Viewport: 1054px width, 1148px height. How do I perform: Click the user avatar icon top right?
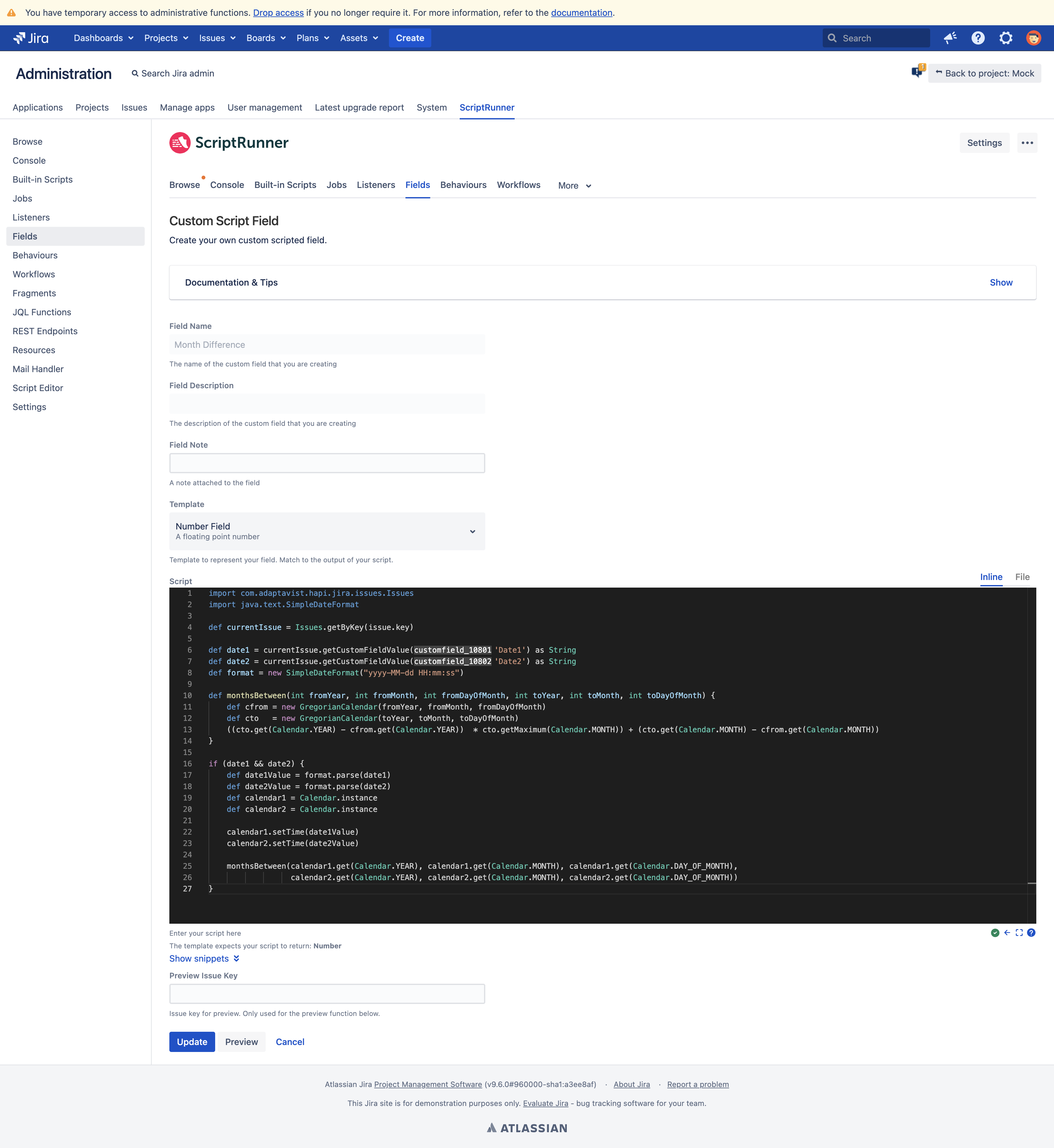pos(1033,38)
